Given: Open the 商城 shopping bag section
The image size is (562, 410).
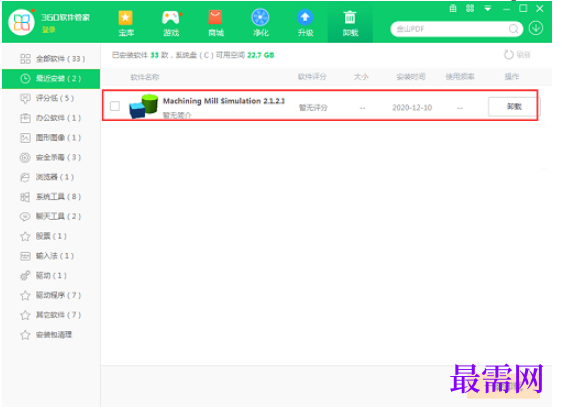Looking at the screenshot, I should coord(216,24).
